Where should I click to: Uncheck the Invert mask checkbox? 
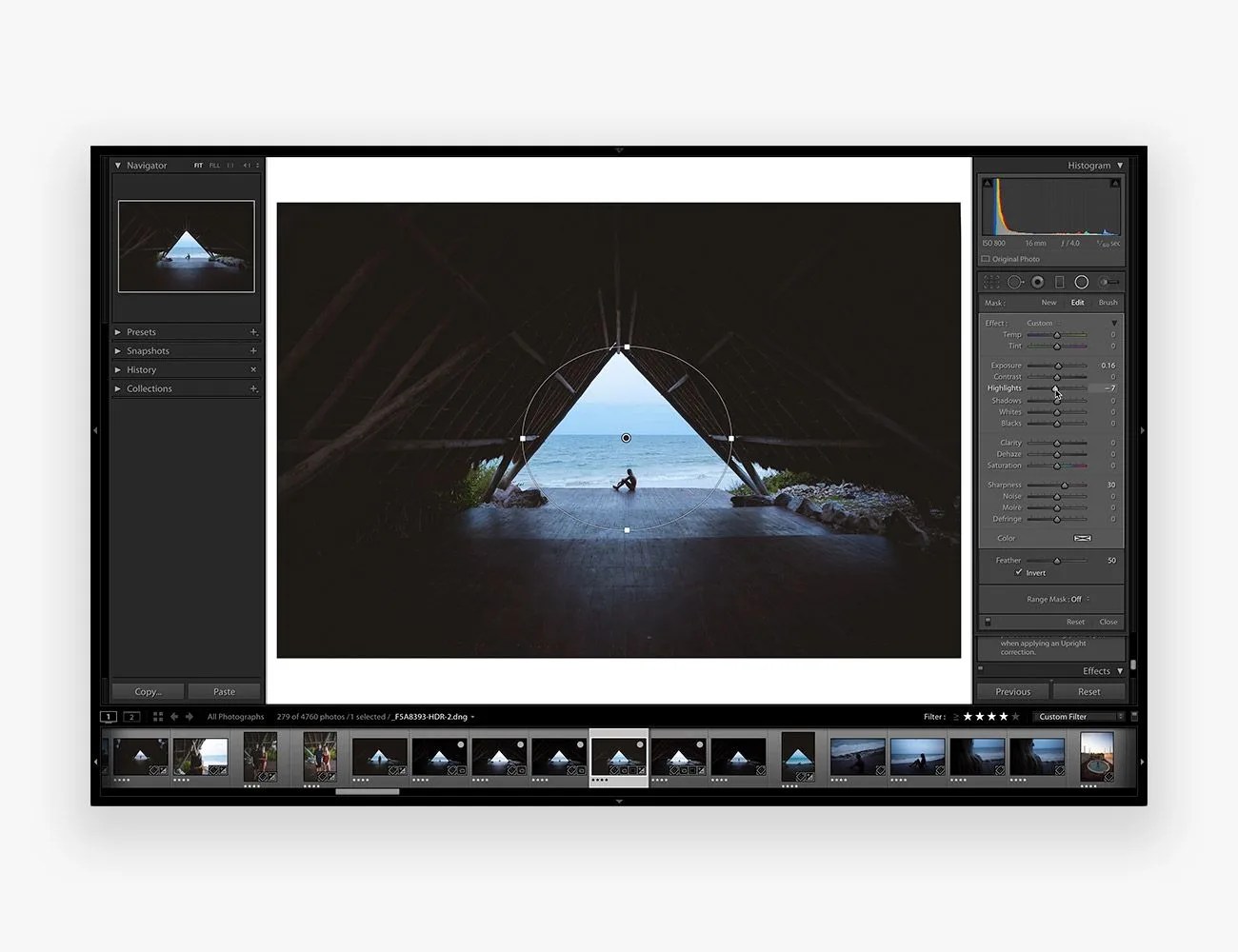pos(1019,572)
